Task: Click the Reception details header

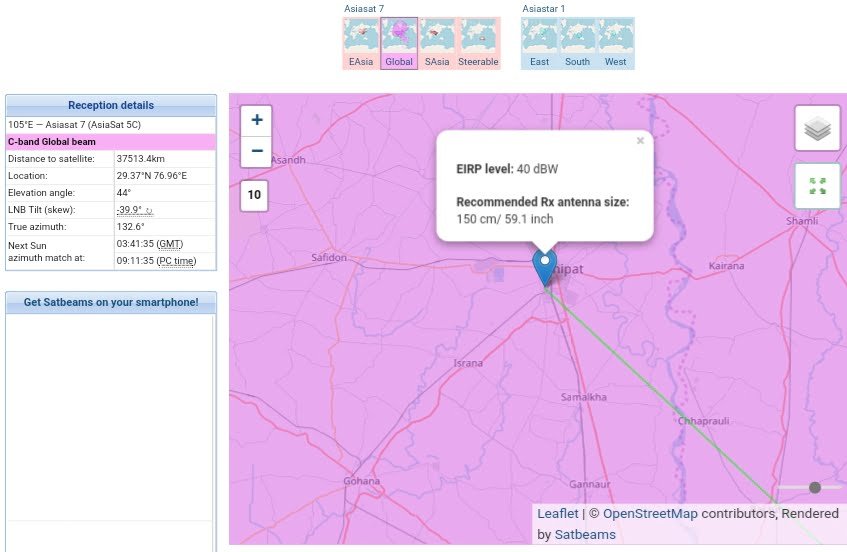Action: click(111, 105)
